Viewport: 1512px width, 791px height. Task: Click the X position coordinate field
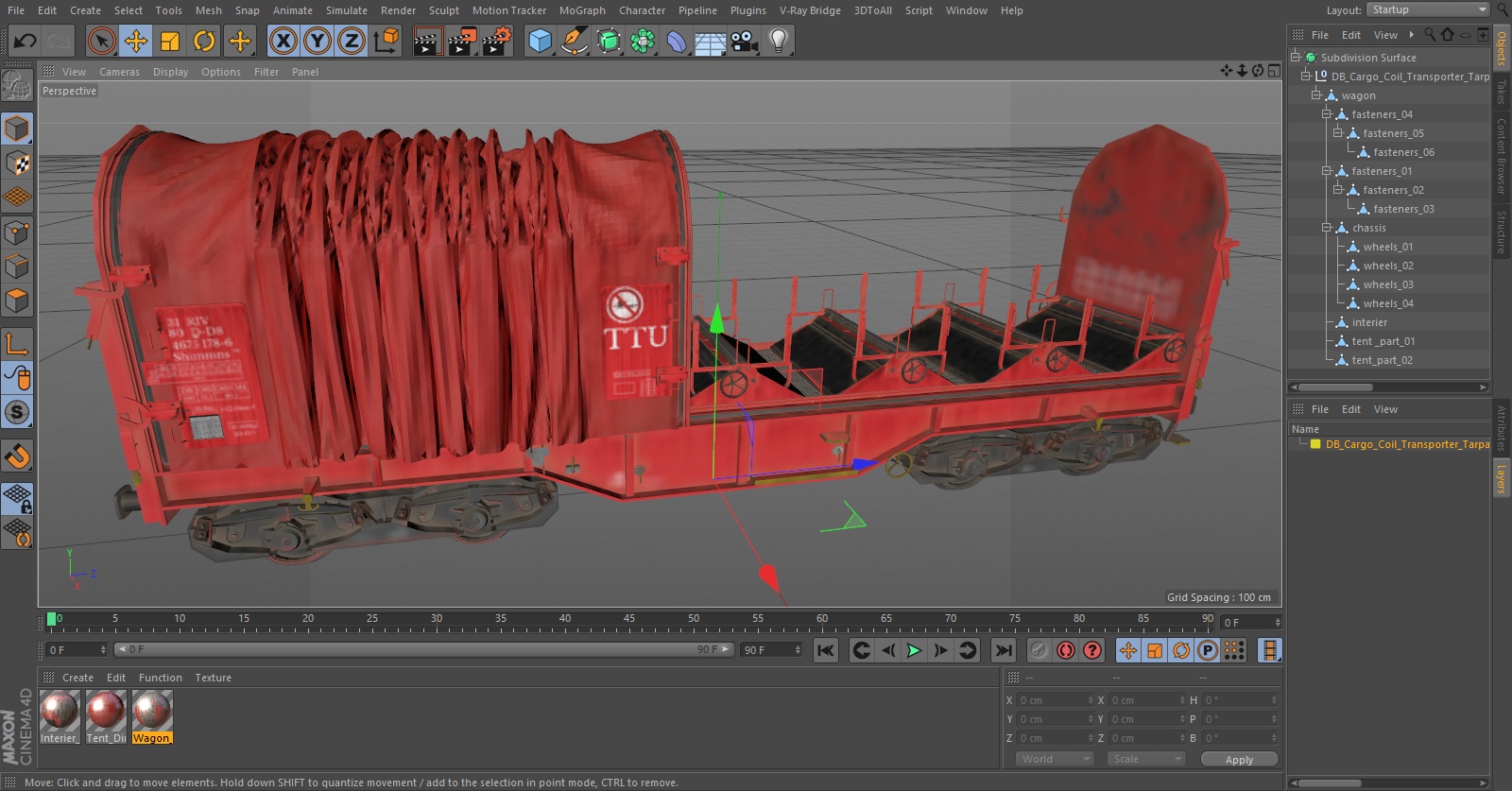tap(1055, 700)
